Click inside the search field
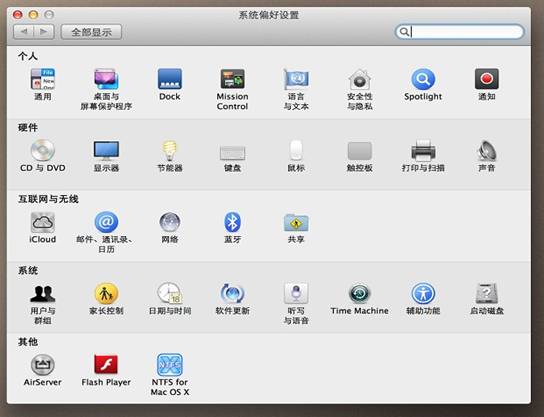This screenshot has width=544, height=417. point(460,32)
